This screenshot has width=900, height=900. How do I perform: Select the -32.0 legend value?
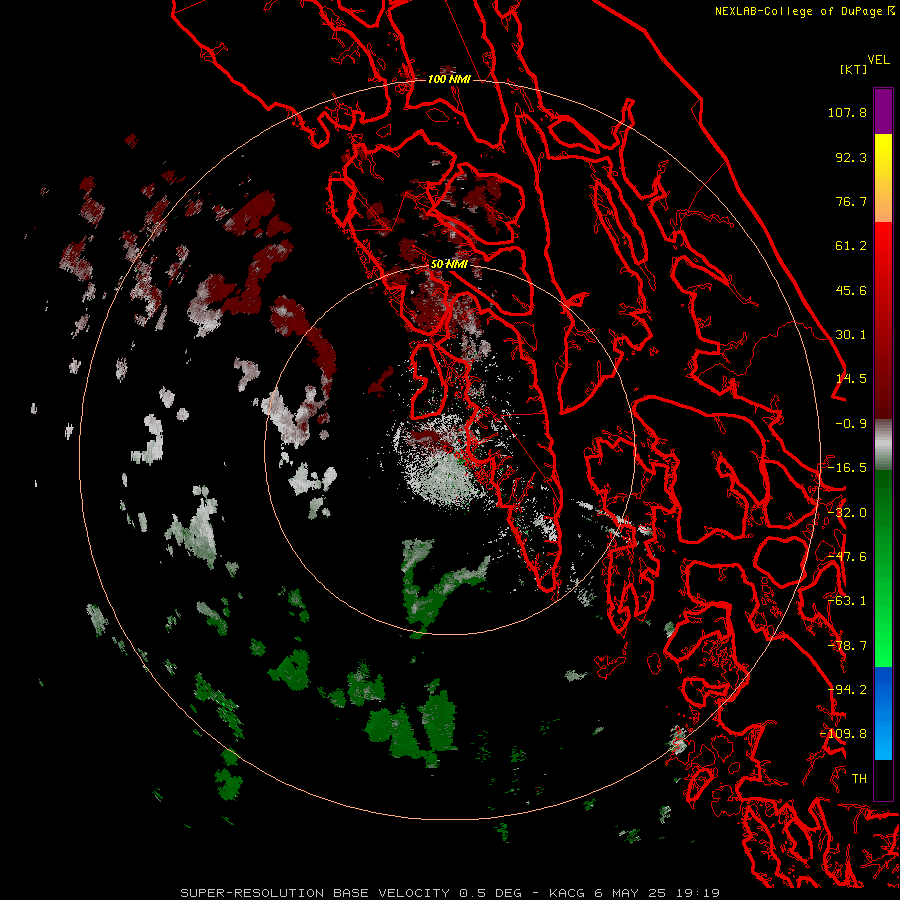(x=847, y=513)
